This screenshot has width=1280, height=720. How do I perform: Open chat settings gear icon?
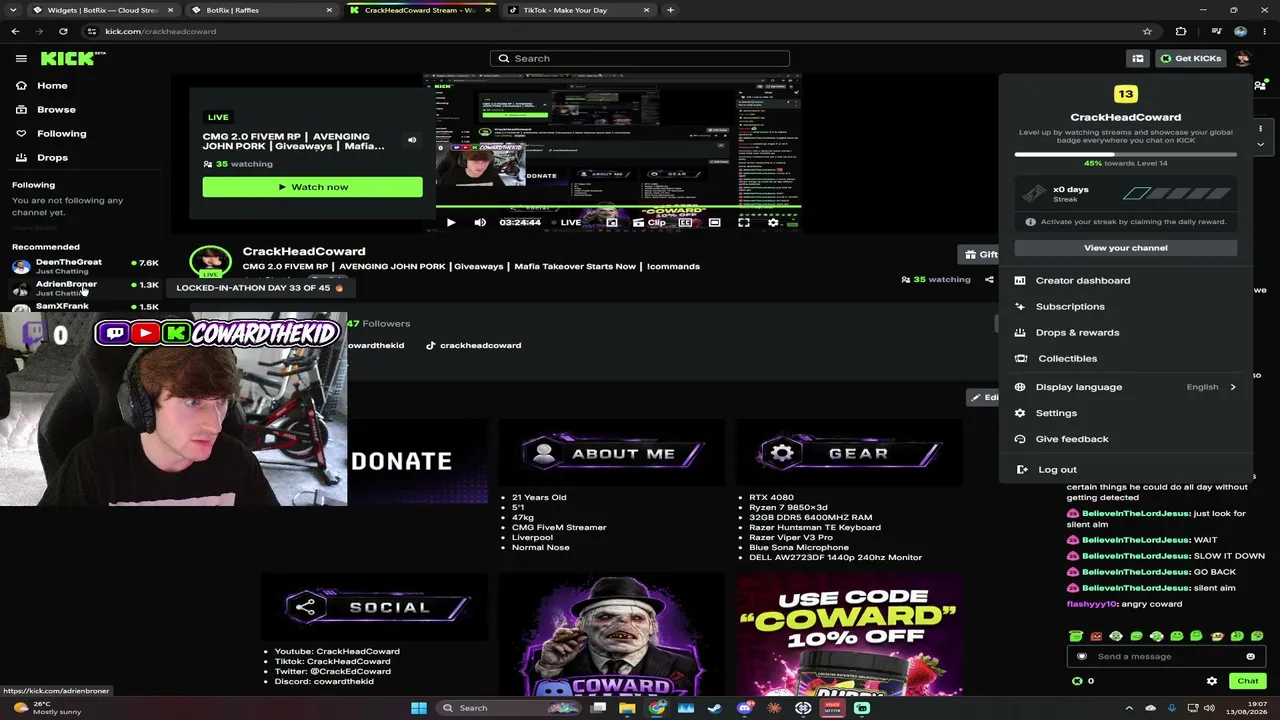[1212, 681]
